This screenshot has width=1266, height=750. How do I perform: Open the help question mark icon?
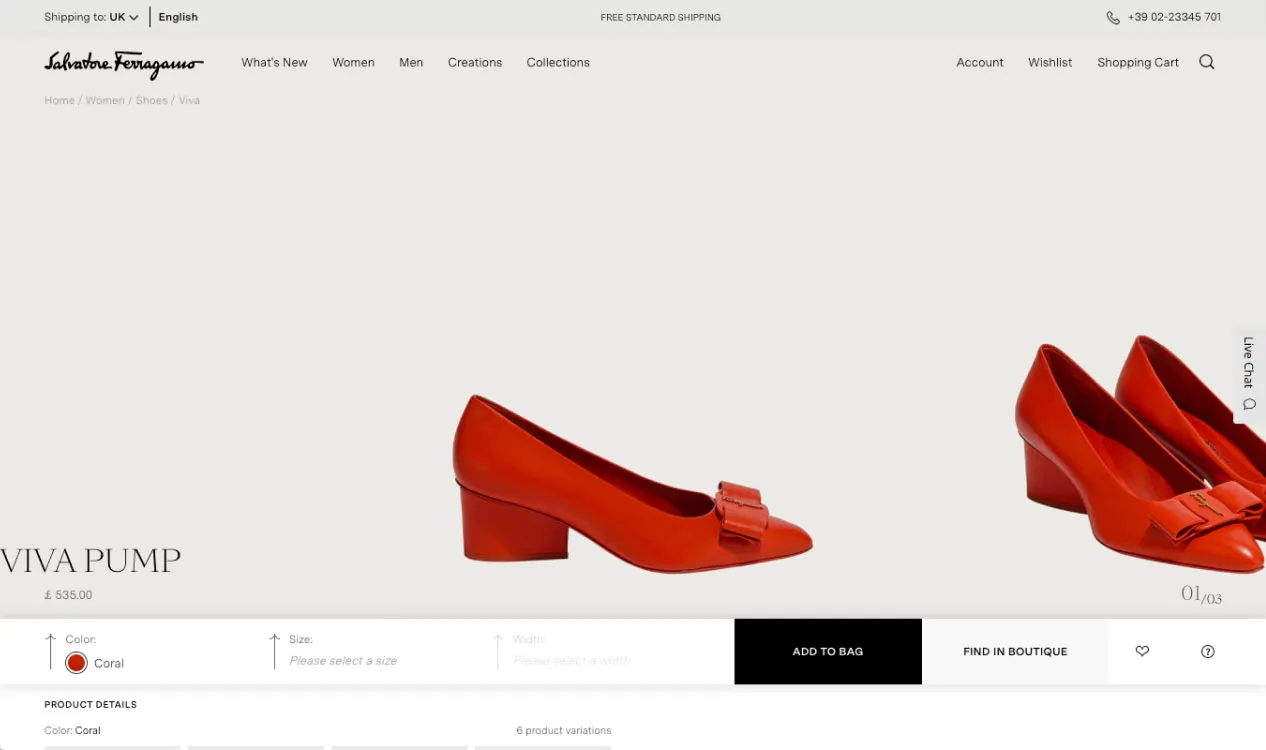tap(1207, 651)
